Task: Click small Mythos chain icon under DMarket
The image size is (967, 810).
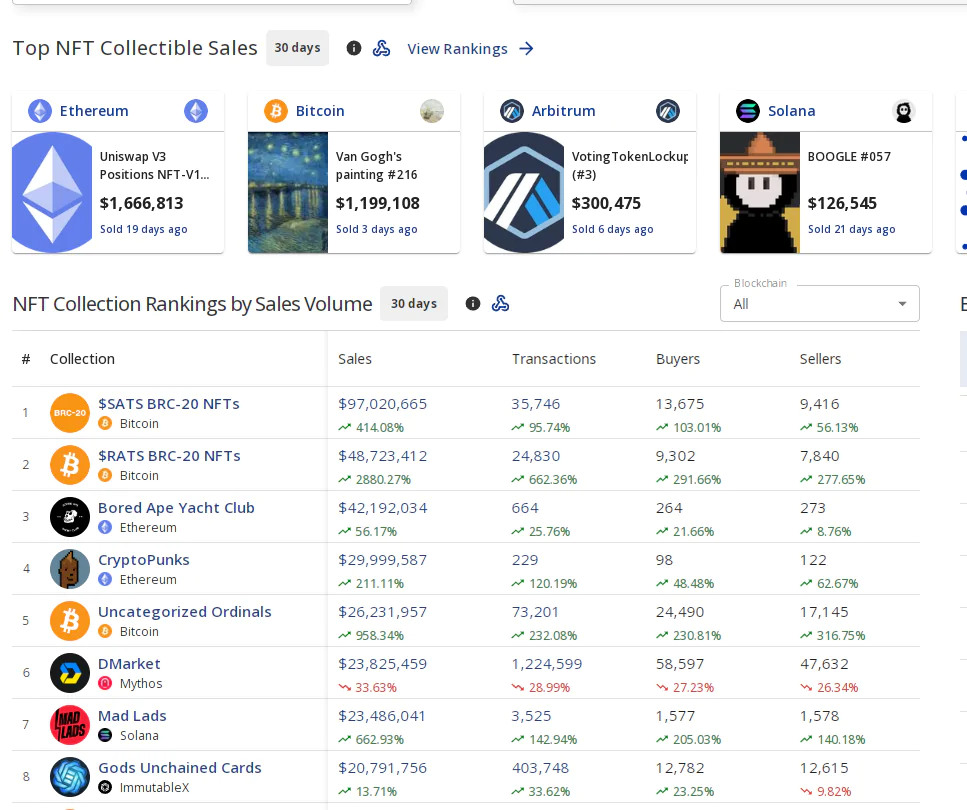Action: (x=105, y=684)
